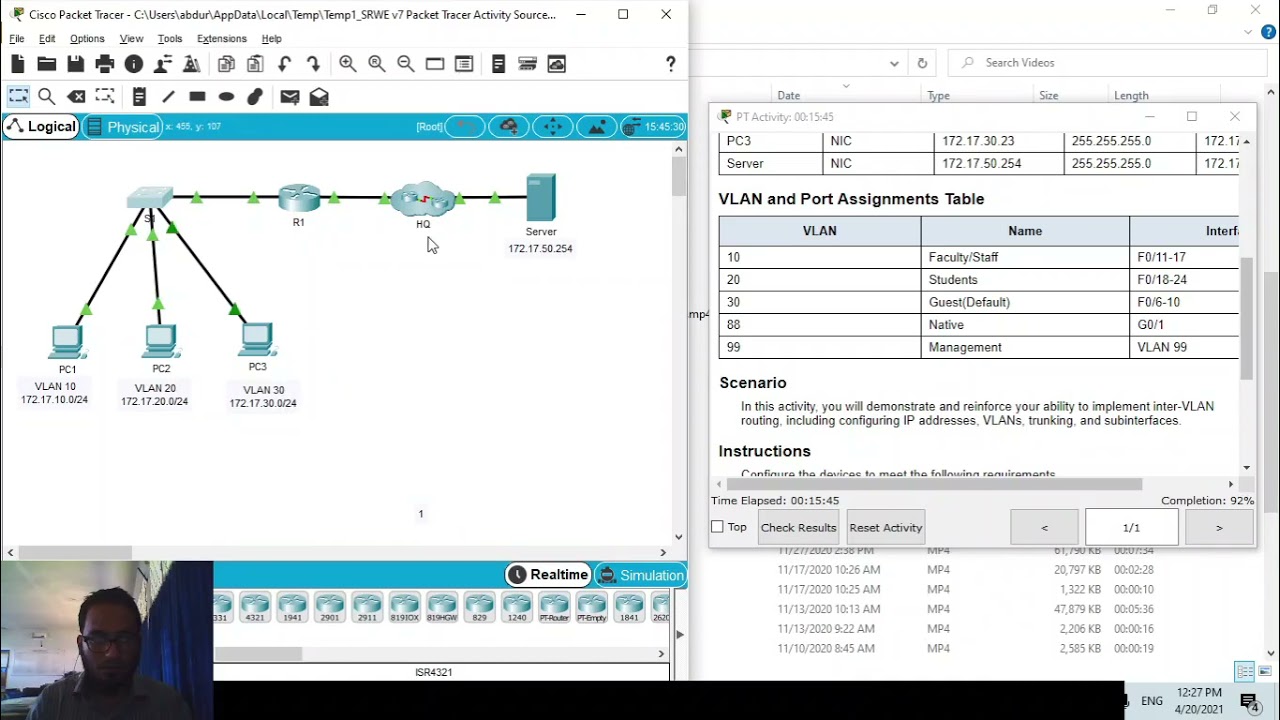
Task: Click the S1 switch in the topology
Action: point(150,198)
